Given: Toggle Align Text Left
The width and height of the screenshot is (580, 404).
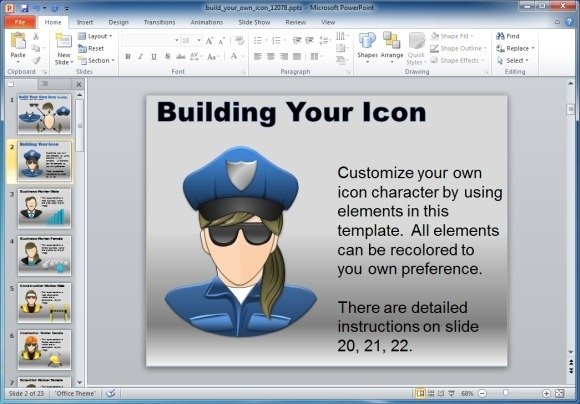Looking at the screenshot, I should pyautogui.click(x=258, y=57).
